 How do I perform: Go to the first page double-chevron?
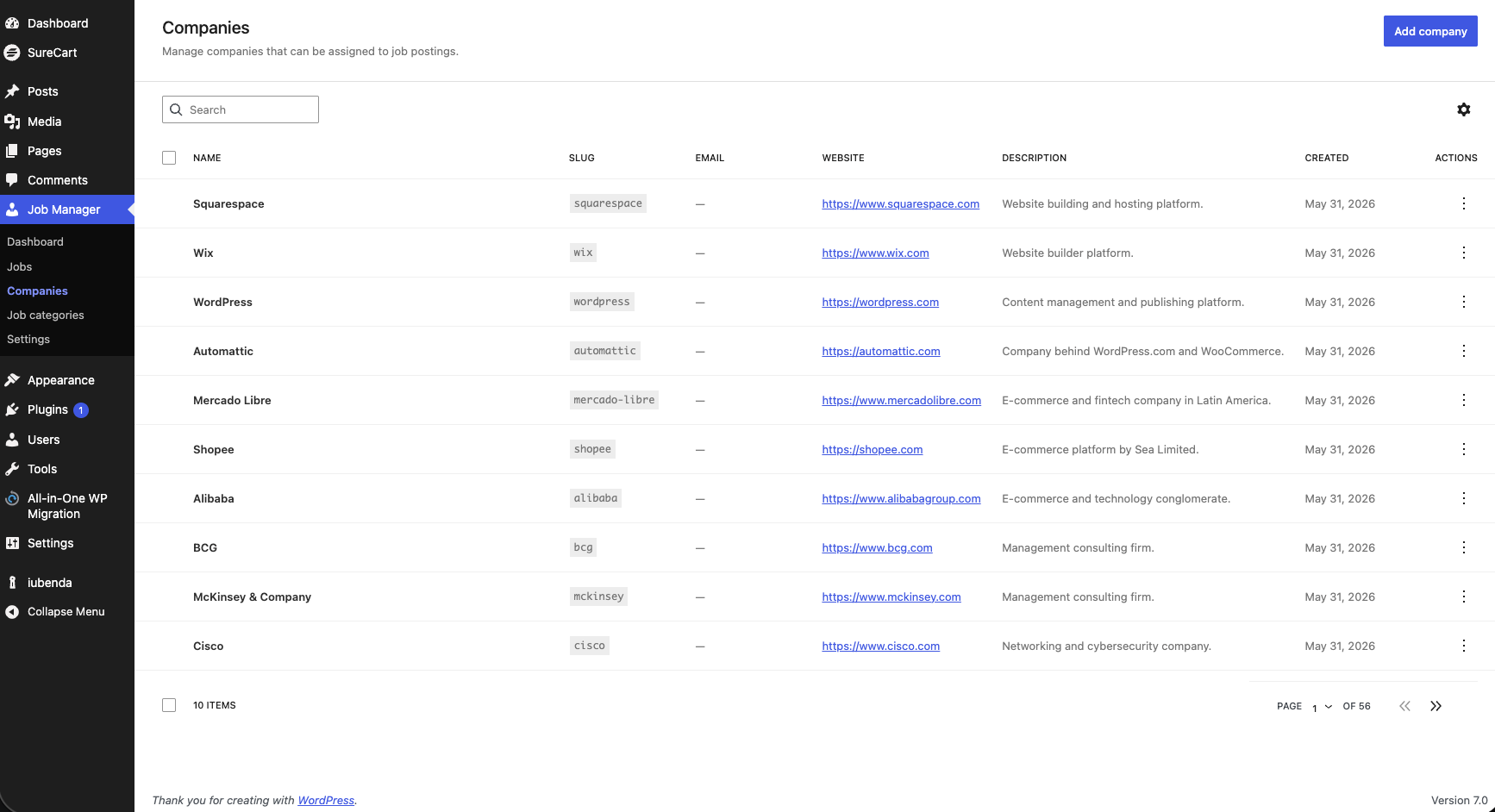pos(1404,706)
